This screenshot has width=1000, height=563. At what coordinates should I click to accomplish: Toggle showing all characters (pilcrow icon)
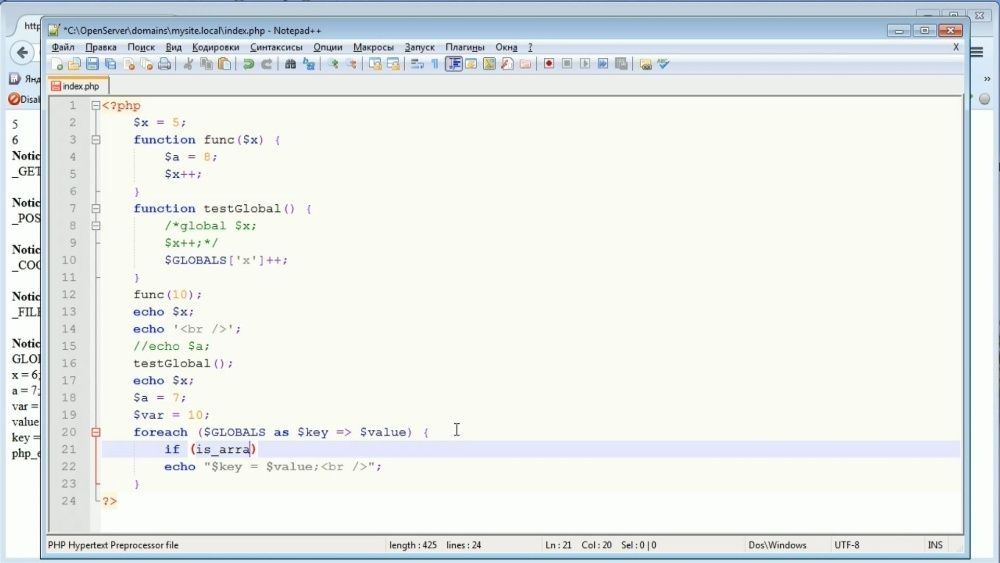click(435, 64)
